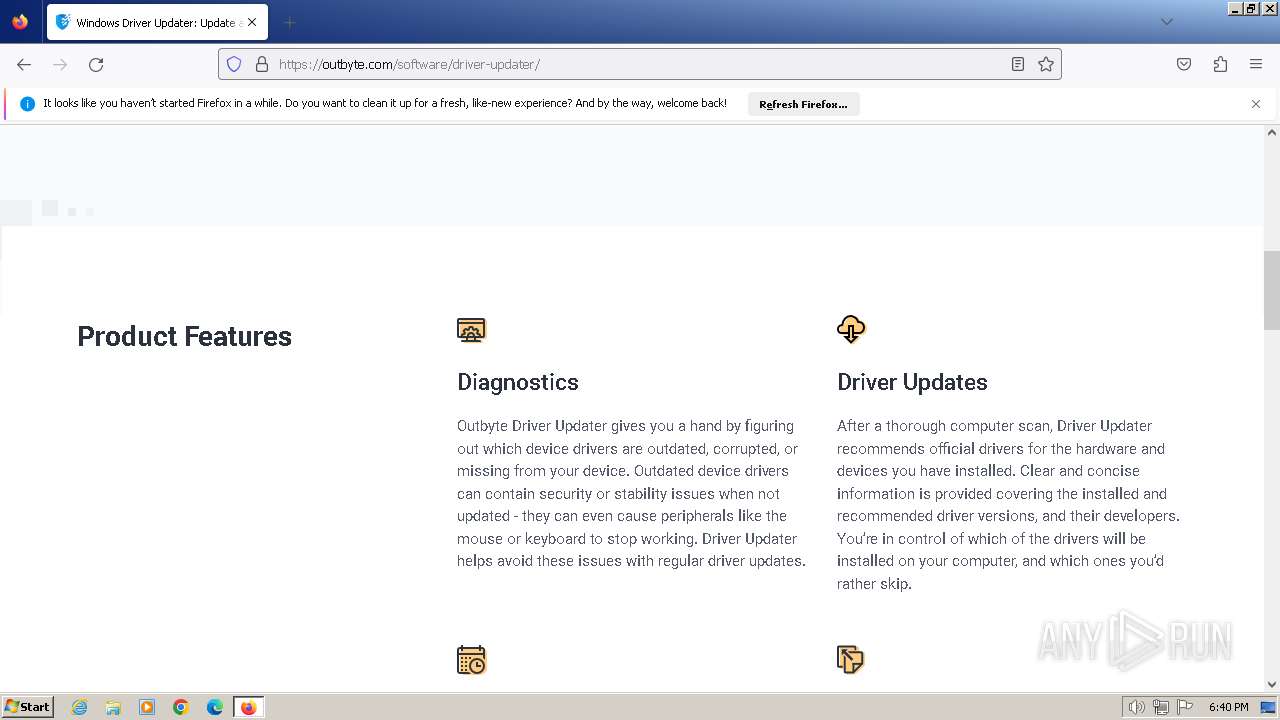Open Firefox View pinned icon
This screenshot has height=720, width=1280.
(20, 22)
